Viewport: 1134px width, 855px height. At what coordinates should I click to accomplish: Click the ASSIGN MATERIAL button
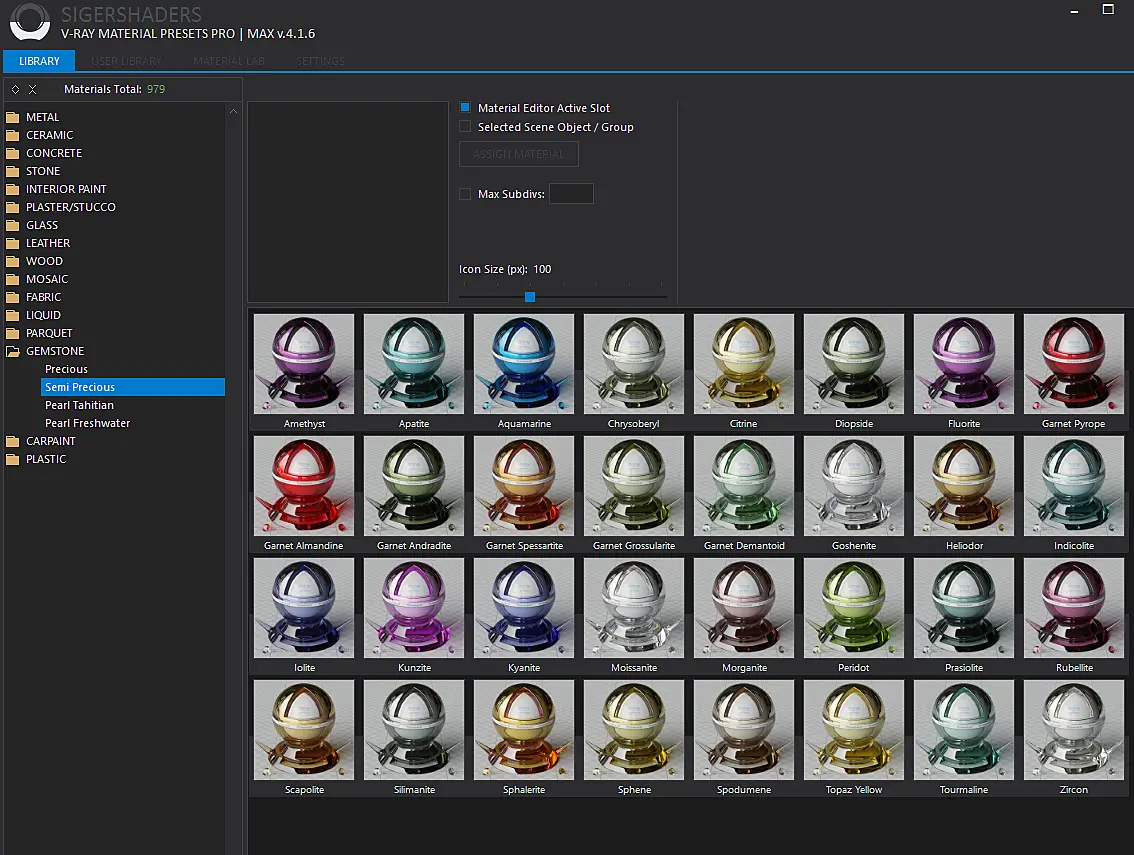tap(519, 154)
